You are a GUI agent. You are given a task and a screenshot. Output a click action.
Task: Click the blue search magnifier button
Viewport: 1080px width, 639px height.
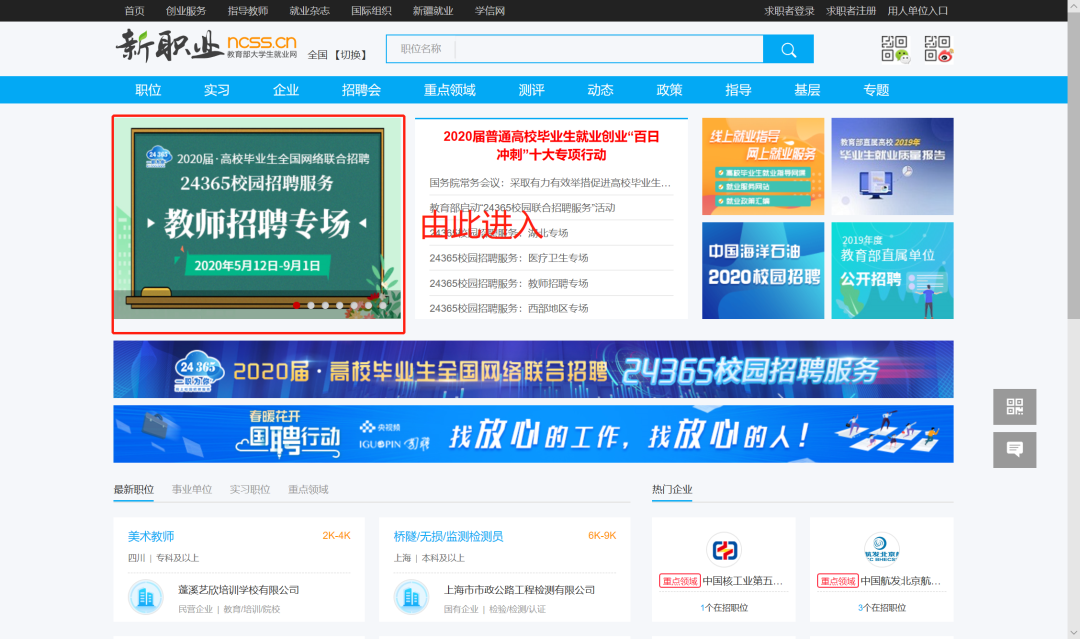pyautogui.click(x=788, y=49)
